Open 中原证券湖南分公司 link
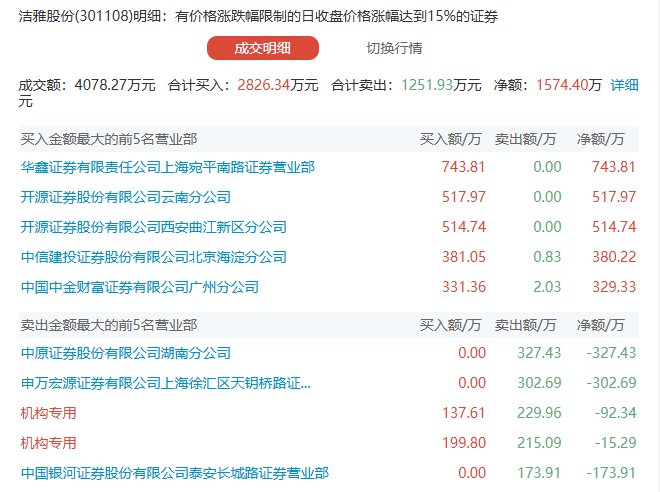660x492 pixels. (125, 353)
